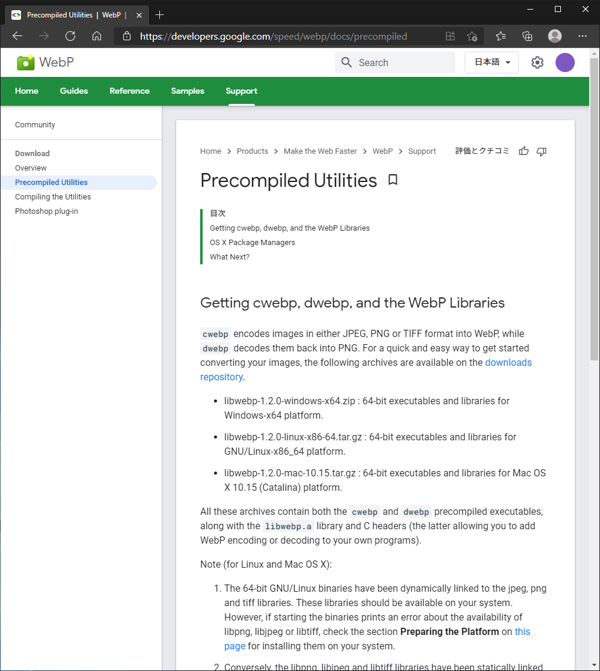The image size is (600, 671).
Task: Select the Precompiled Utilities browser tab
Action: [77, 15]
